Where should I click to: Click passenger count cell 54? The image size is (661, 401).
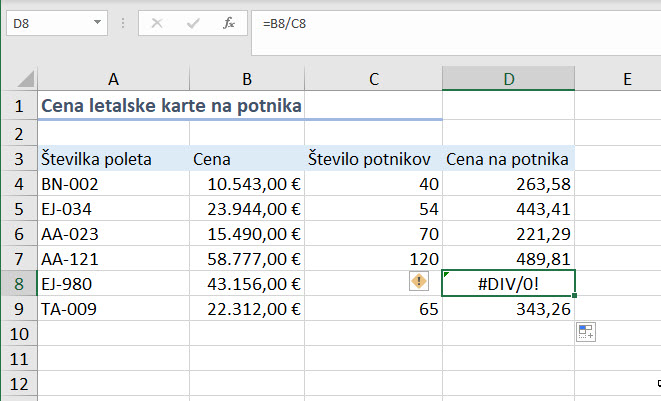click(x=373, y=208)
